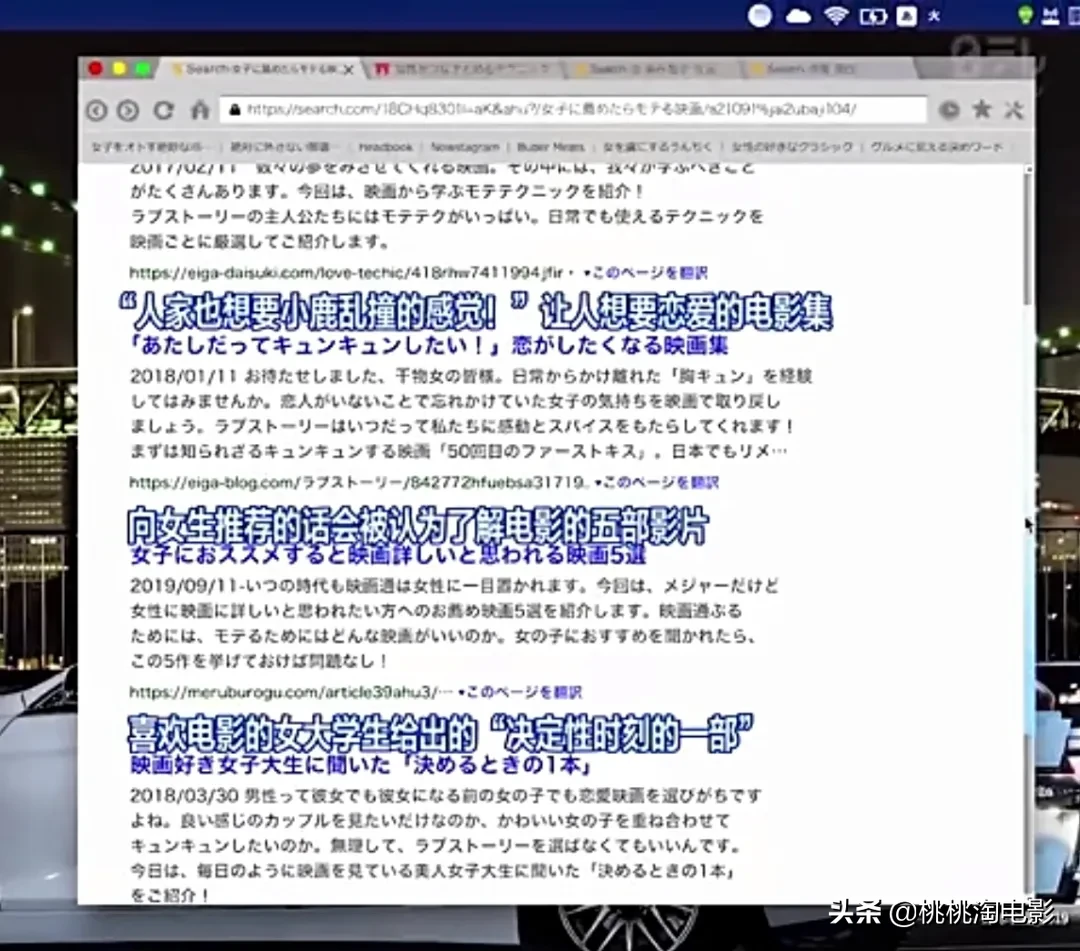Open result '「あたしだってキュンキュンしたい！」恋がしたくなる映画集'
The width and height of the screenshot is (1080, 951).
(x=429, y=346)
